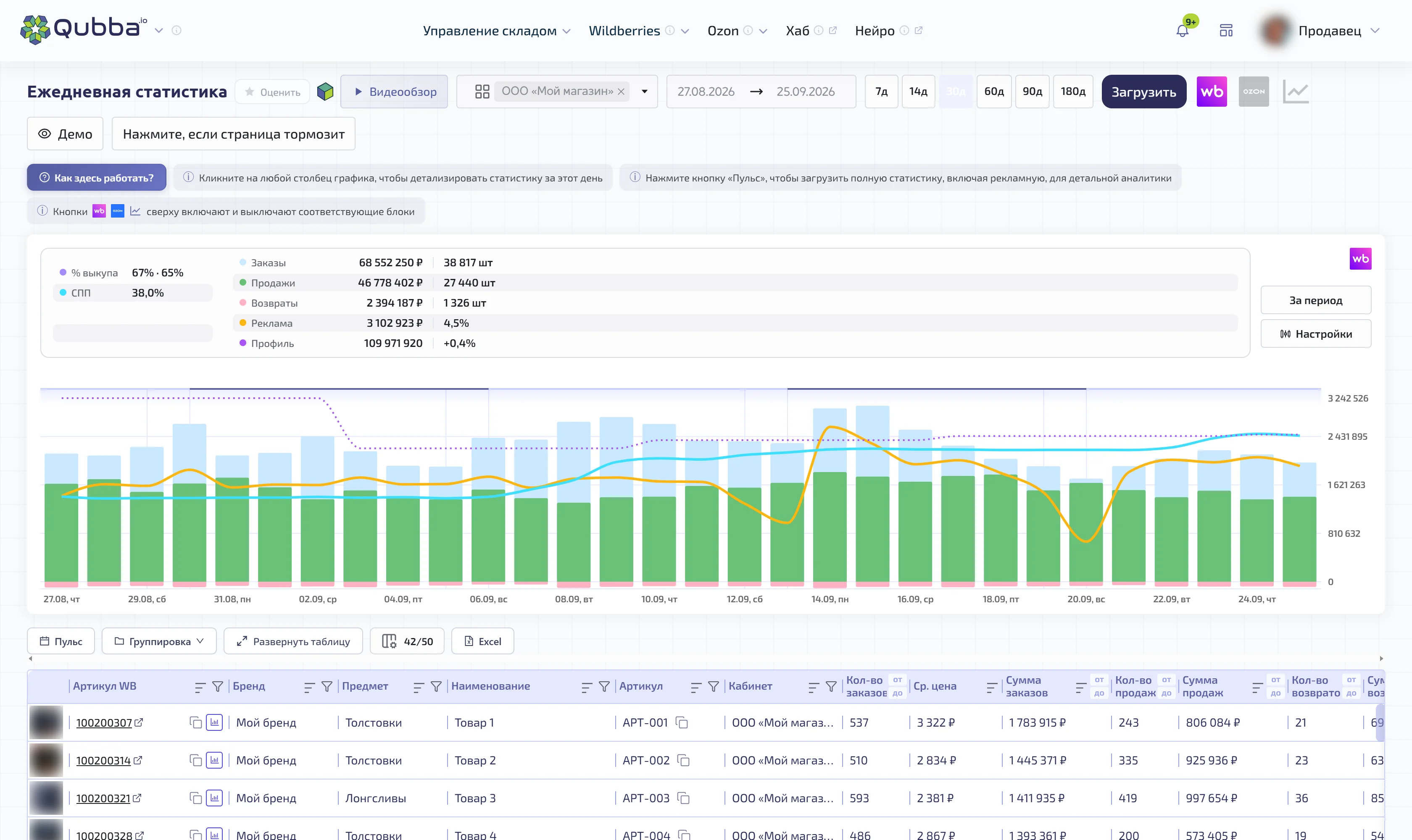This screenshot has height=840, width=1412.
Task: Filter the Бренд column
Action: click(x=327, y=687)
